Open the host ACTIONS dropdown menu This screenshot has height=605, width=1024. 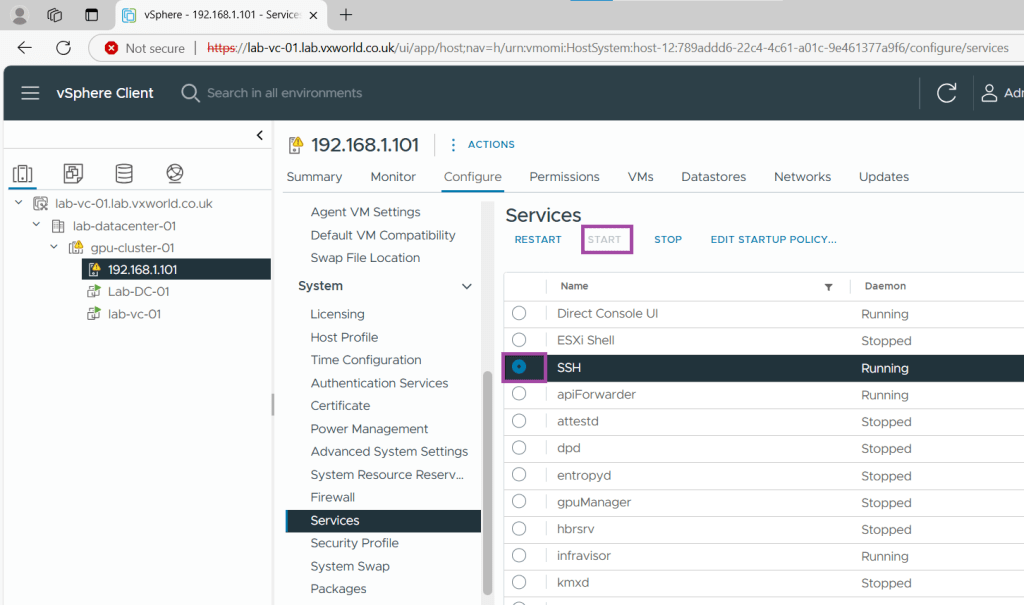pyautogui.click(x=482, y=145)
